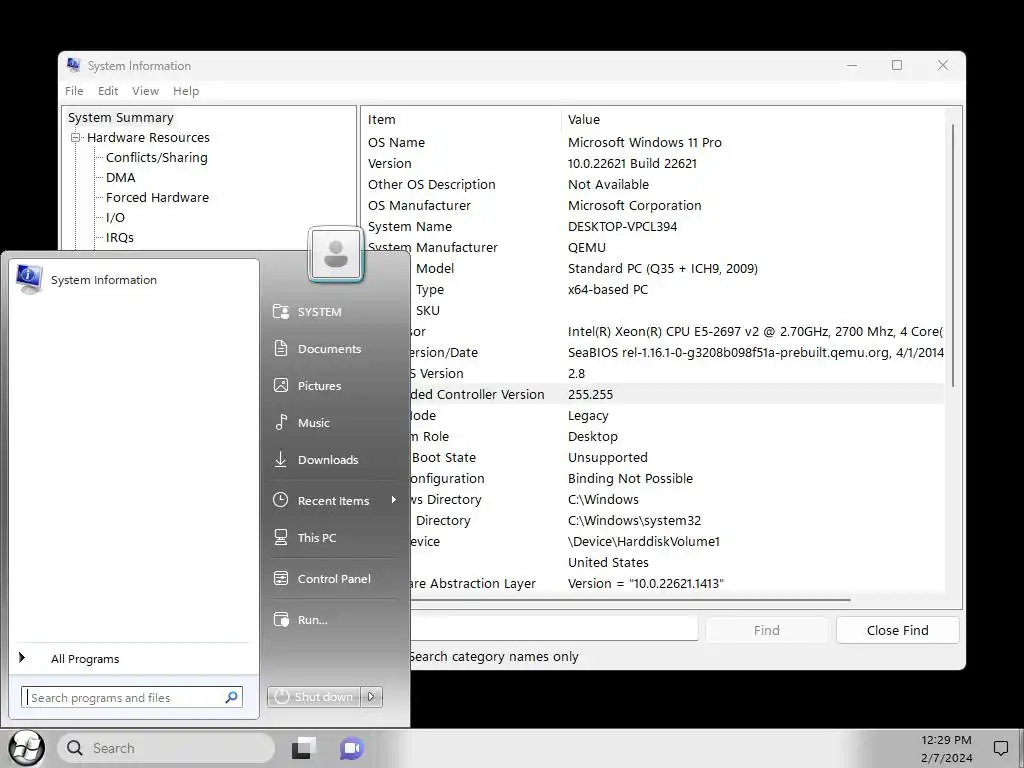Click the Start orb button

point(26,748)
